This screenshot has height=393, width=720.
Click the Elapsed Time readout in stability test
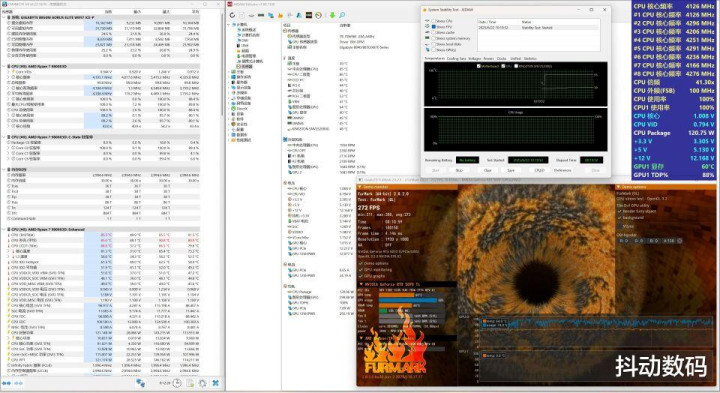click(x=591, y=160)
